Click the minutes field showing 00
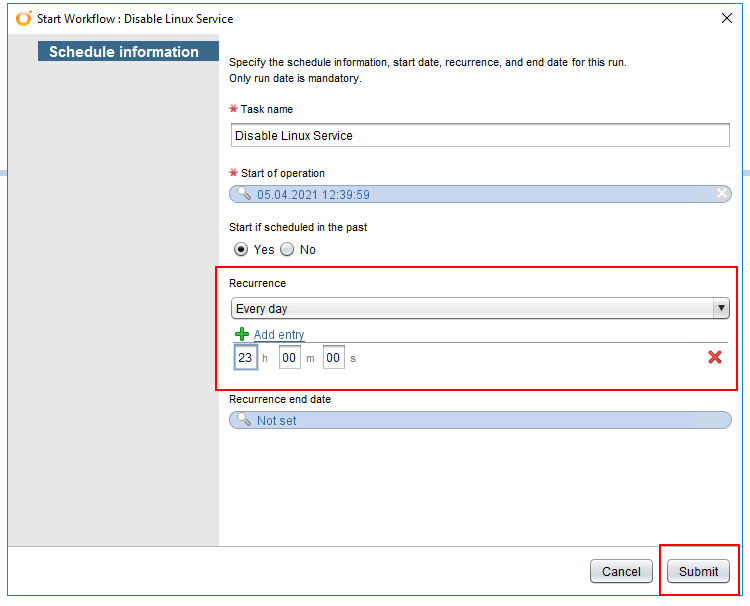The image size is (750, 606). pos(289,358)
